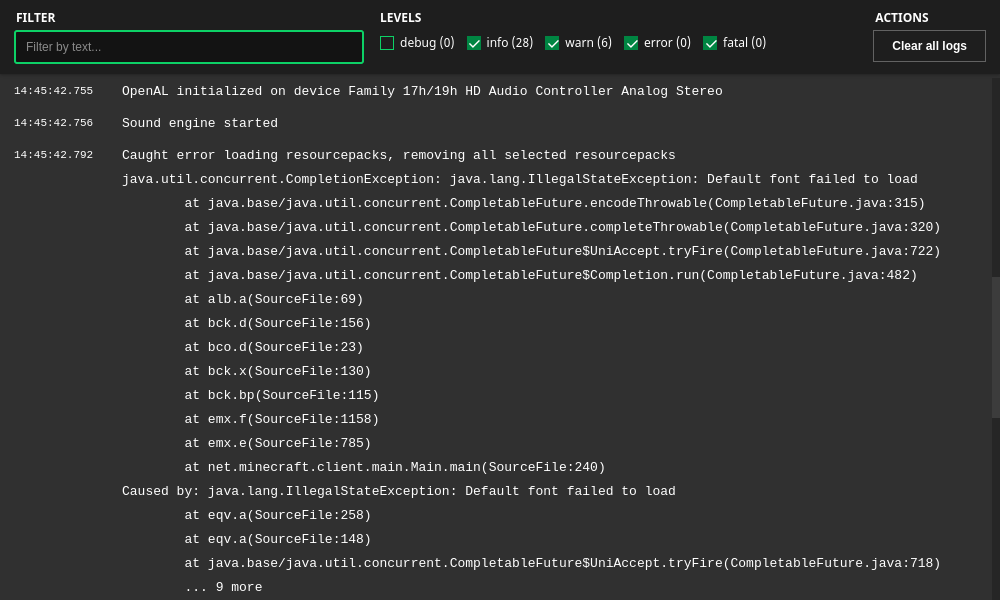
Task: Click the 'at emx.f(SourceFile:1158)' line
Action: pos(281,419)
